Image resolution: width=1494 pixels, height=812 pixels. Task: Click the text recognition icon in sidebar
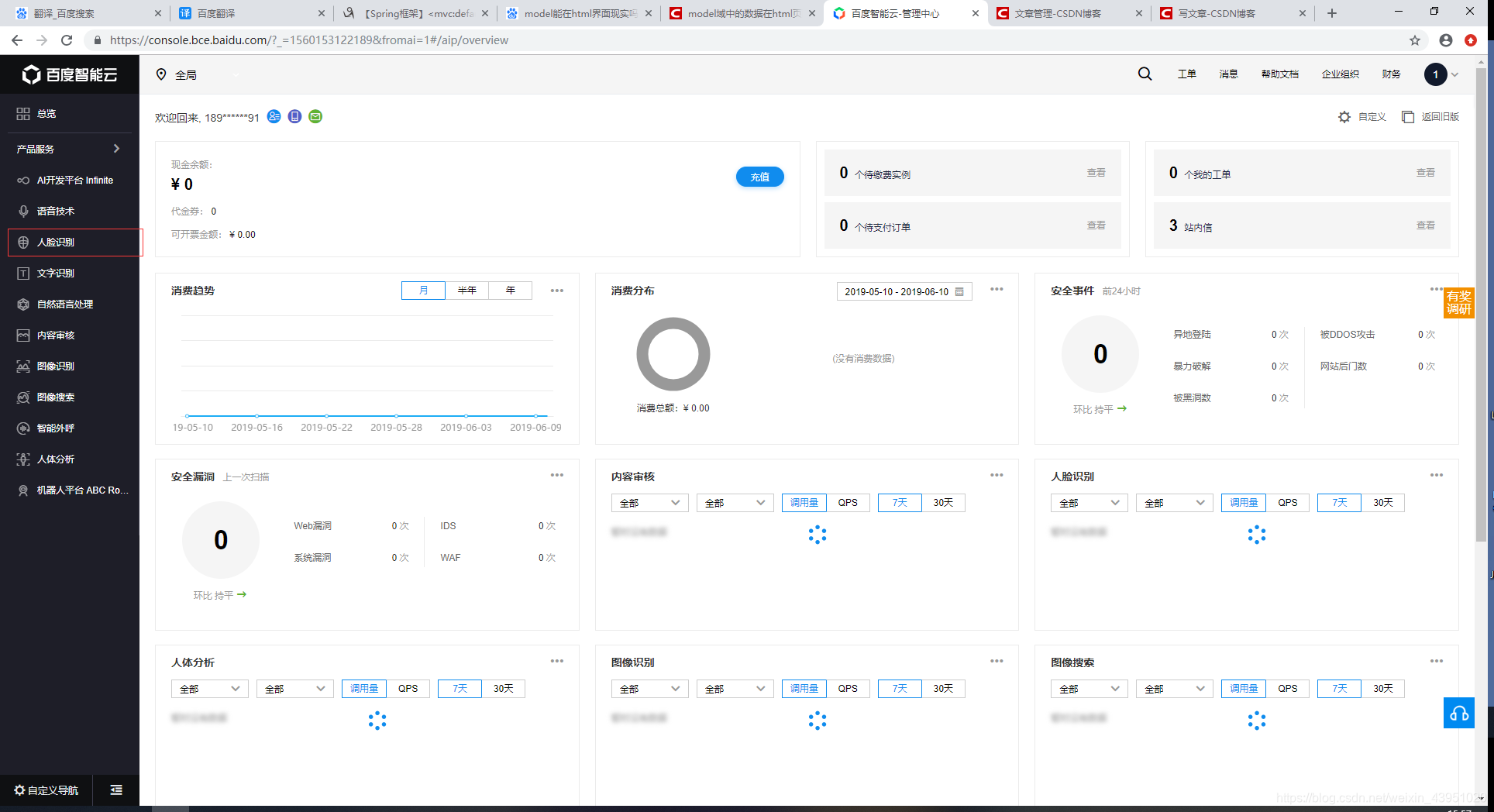click(23, 273)
